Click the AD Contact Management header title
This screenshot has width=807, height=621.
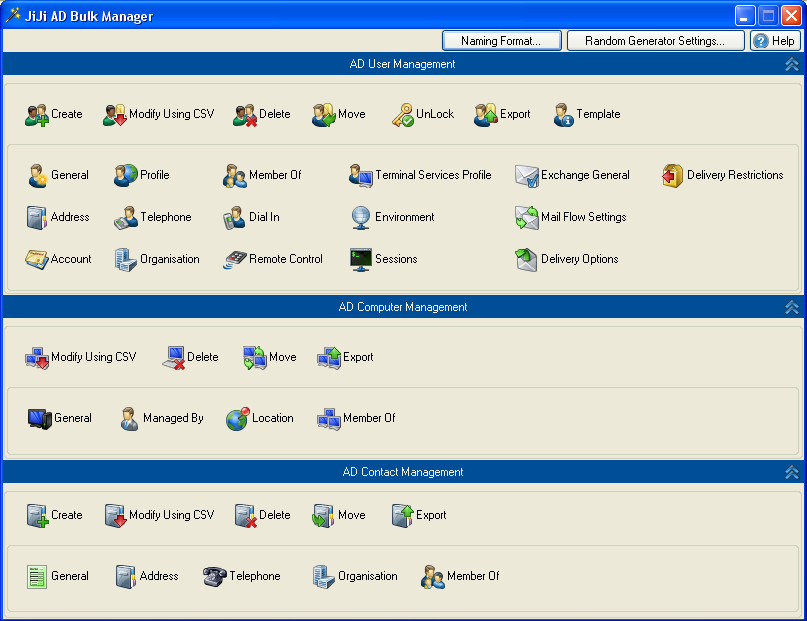(x=403, y=472)
